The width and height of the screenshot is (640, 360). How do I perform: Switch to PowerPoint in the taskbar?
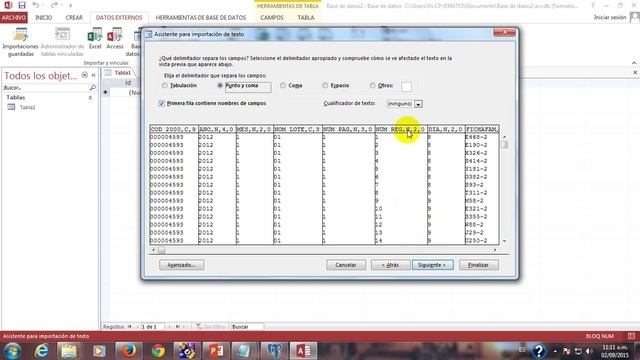216,351
